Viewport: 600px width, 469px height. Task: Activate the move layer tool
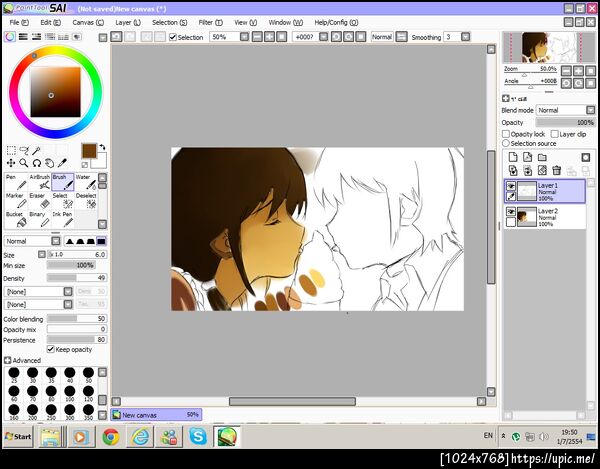(11, 163)
